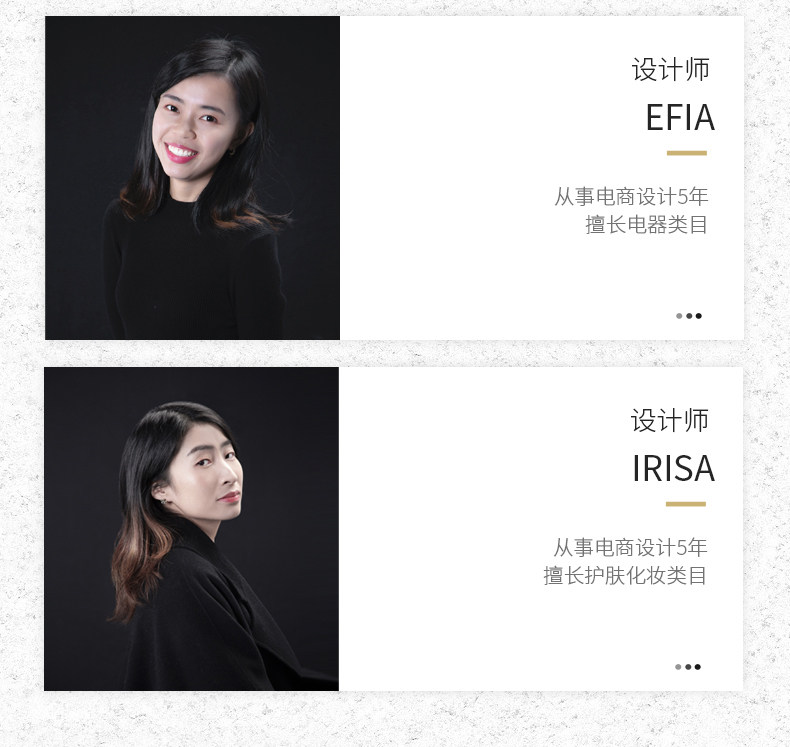Click the black last dot in IRISA's card

697,667
